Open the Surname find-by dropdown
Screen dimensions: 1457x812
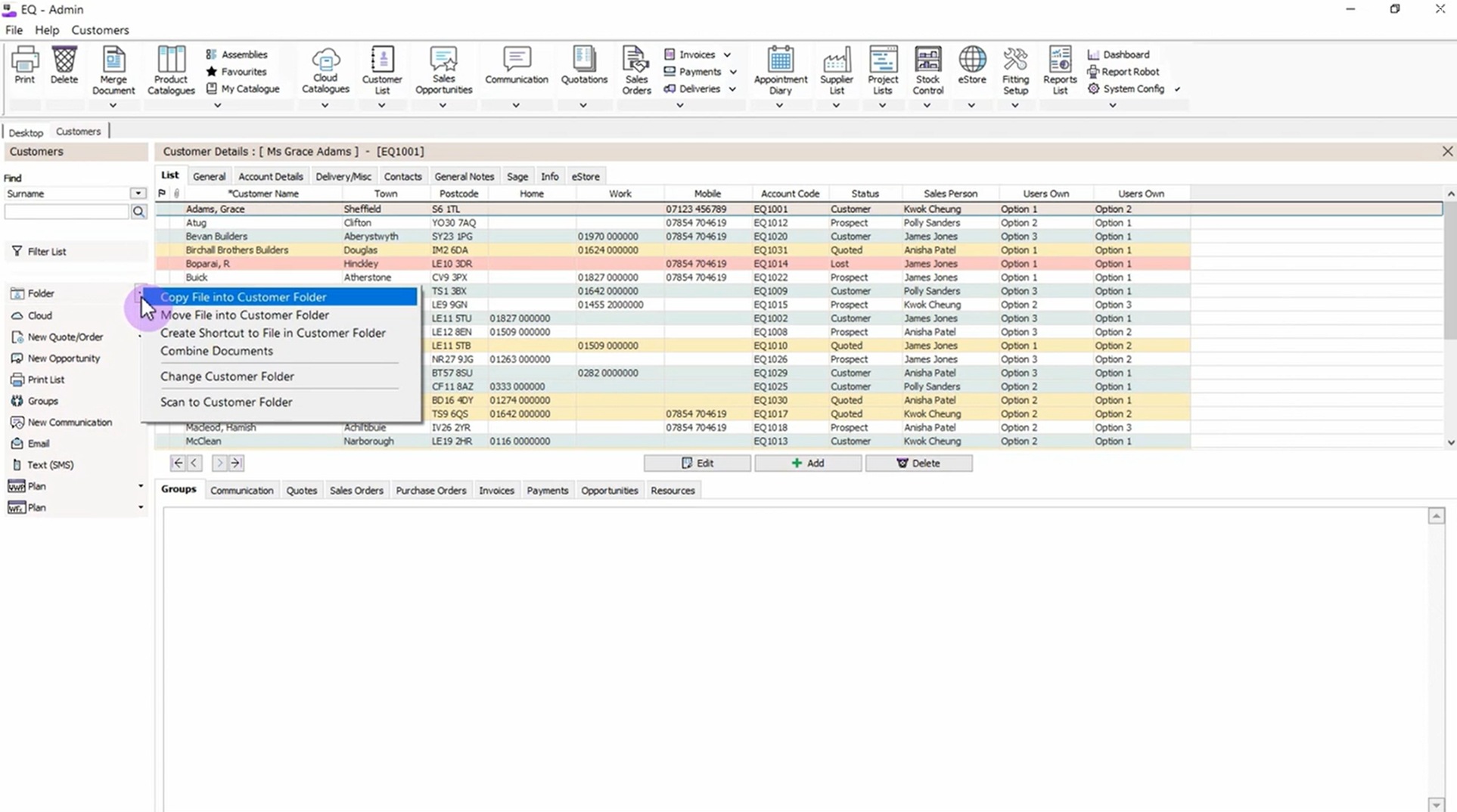[x=138, y=194]
